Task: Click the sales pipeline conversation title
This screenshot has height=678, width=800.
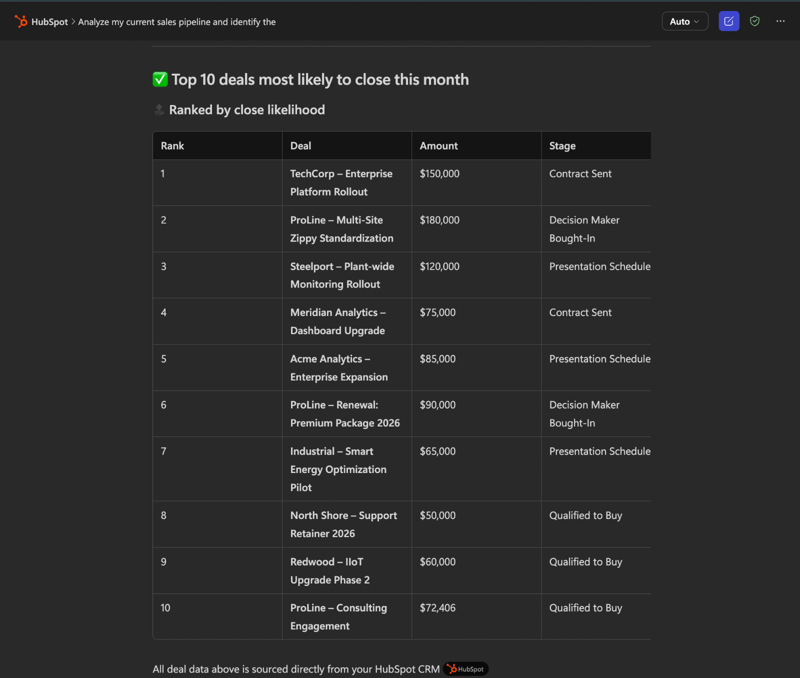Action: (178, 21)
